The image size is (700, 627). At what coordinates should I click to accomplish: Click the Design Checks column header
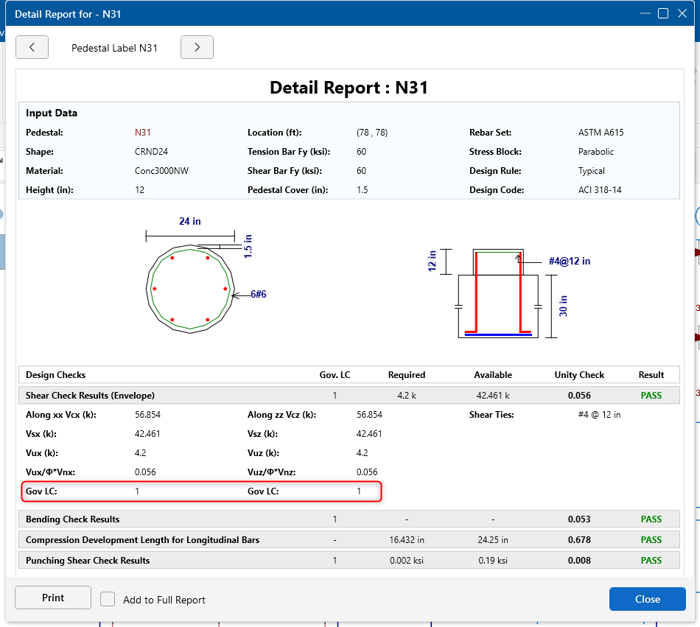(57, 375)
